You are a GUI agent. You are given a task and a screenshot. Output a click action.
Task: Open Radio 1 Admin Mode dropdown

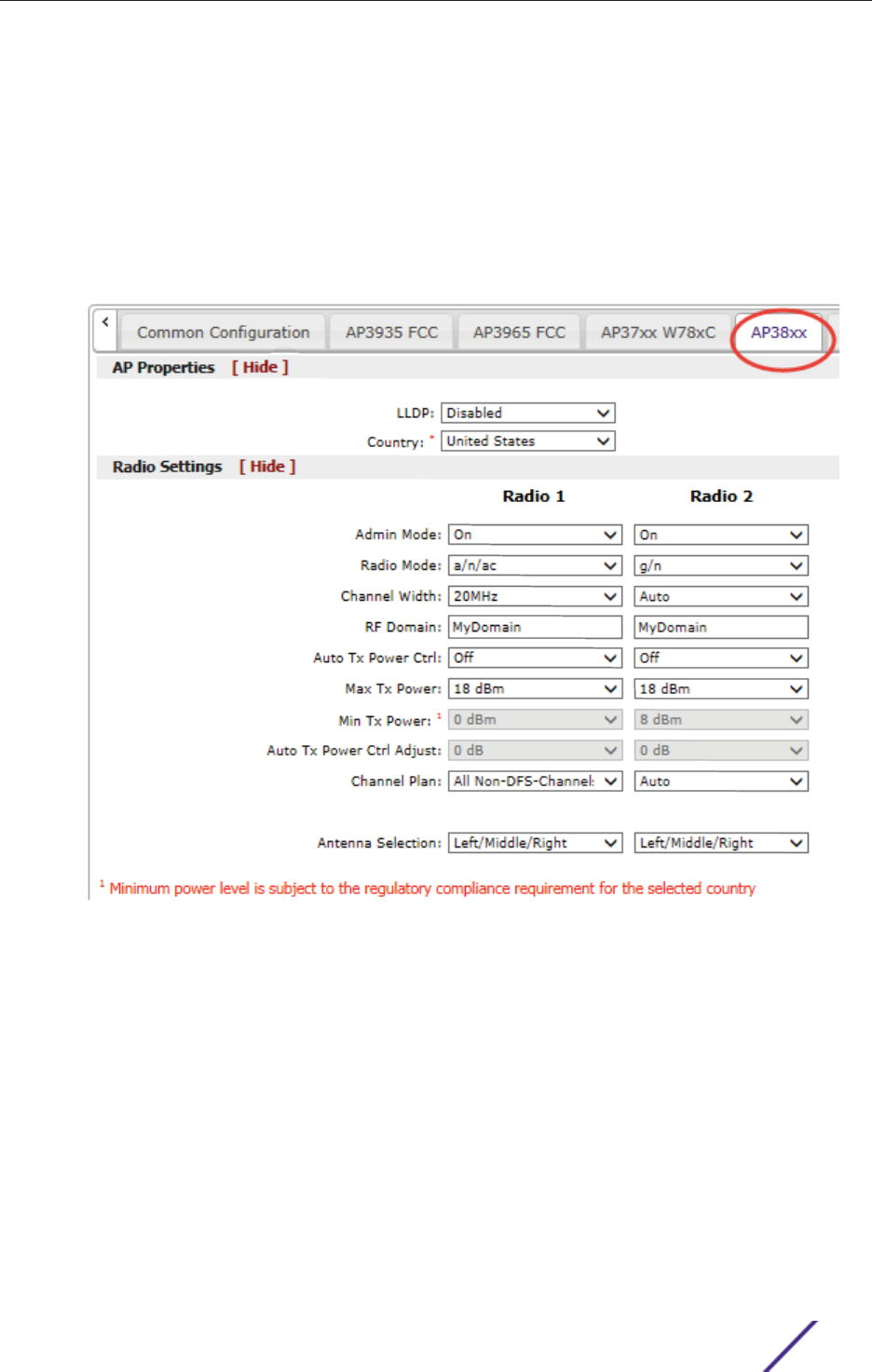[535, 535]
